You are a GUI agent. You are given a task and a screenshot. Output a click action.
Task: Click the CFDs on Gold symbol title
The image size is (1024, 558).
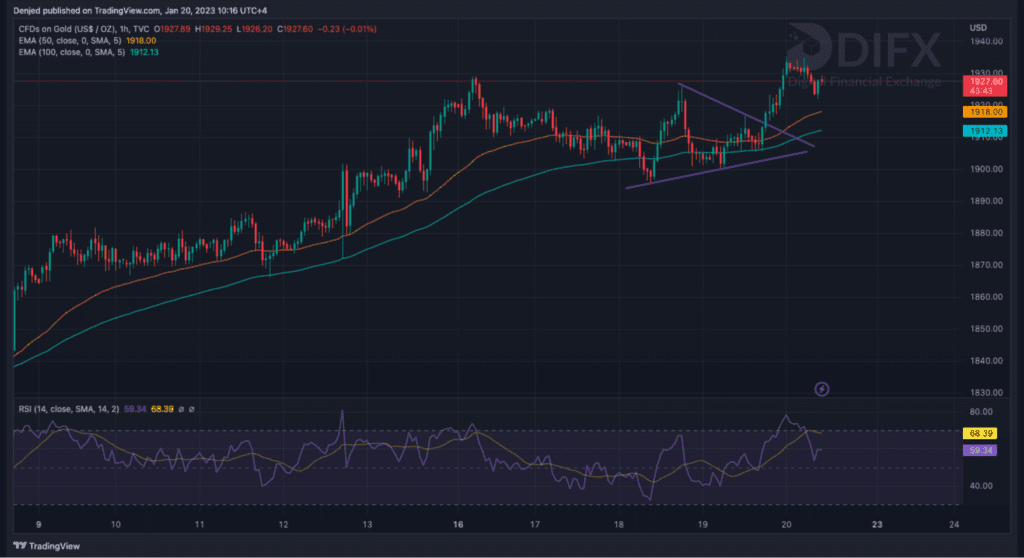68,27
